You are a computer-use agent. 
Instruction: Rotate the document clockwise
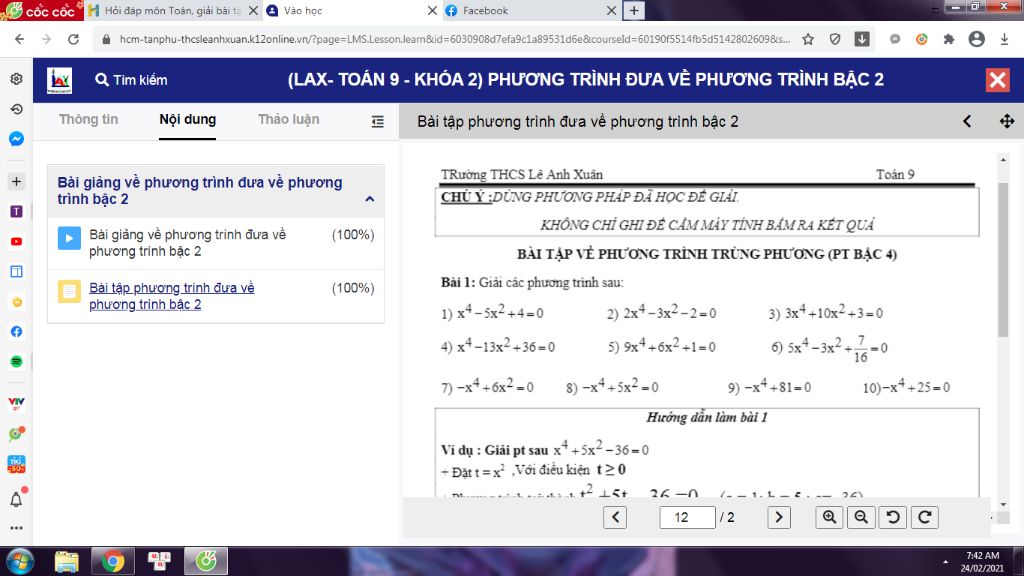[925, 517]
